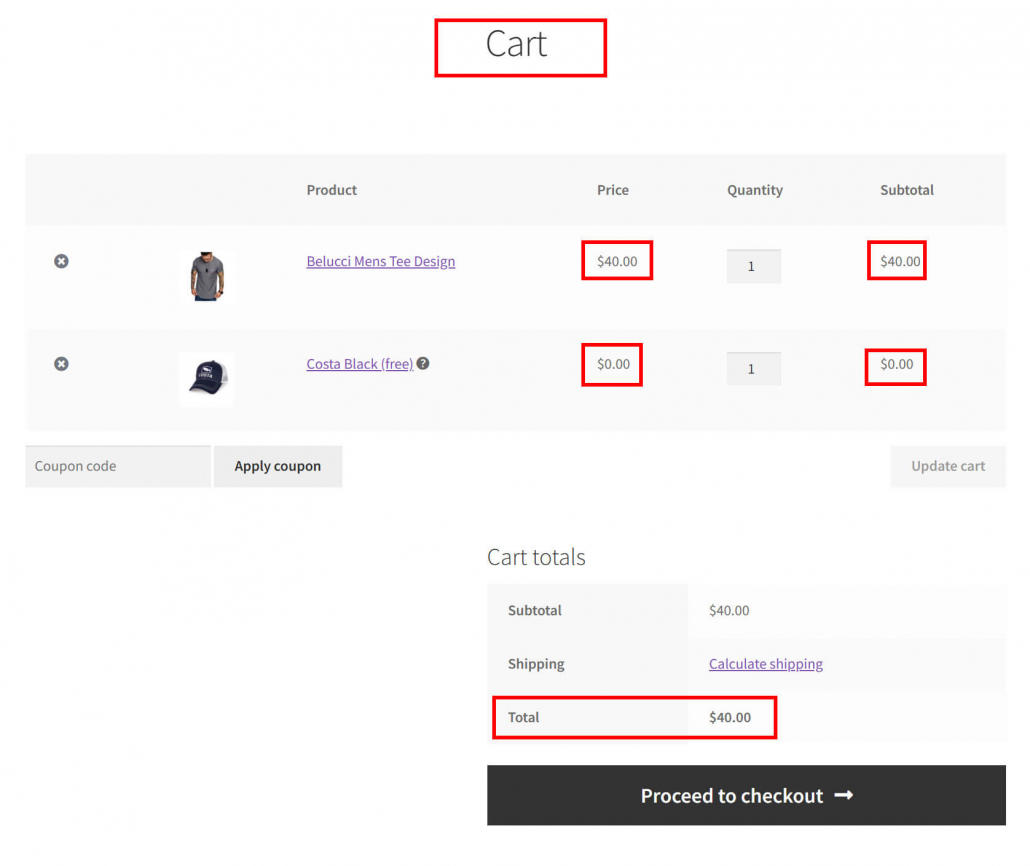This screenshot has width=1030, height=866.
Task: Remove Belucci Mens Tee Design from cart
Action: point(61,261)
